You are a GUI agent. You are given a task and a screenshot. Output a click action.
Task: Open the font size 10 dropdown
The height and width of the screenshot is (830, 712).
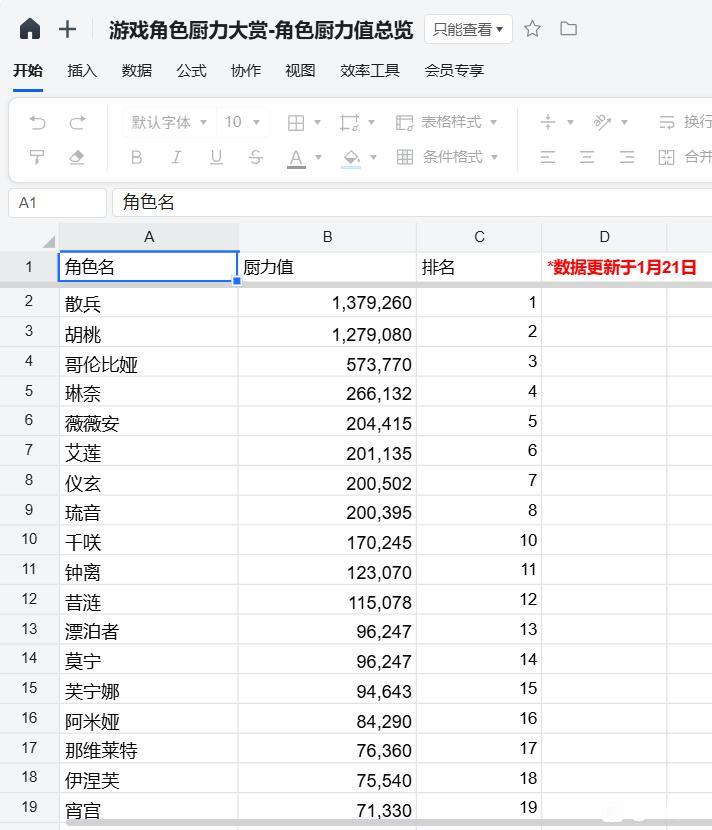(242, 122)
